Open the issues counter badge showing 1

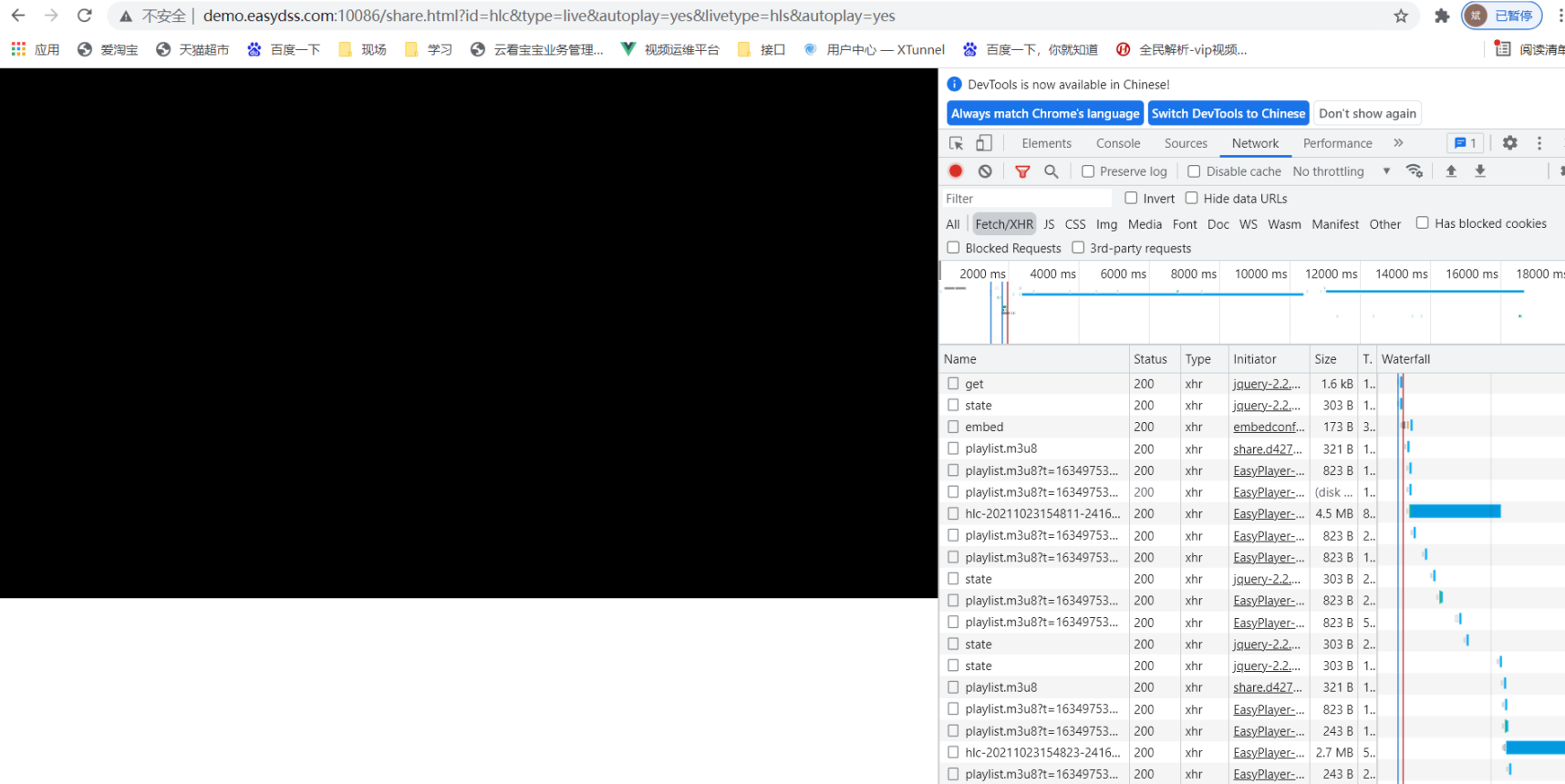click(1466, 143)
